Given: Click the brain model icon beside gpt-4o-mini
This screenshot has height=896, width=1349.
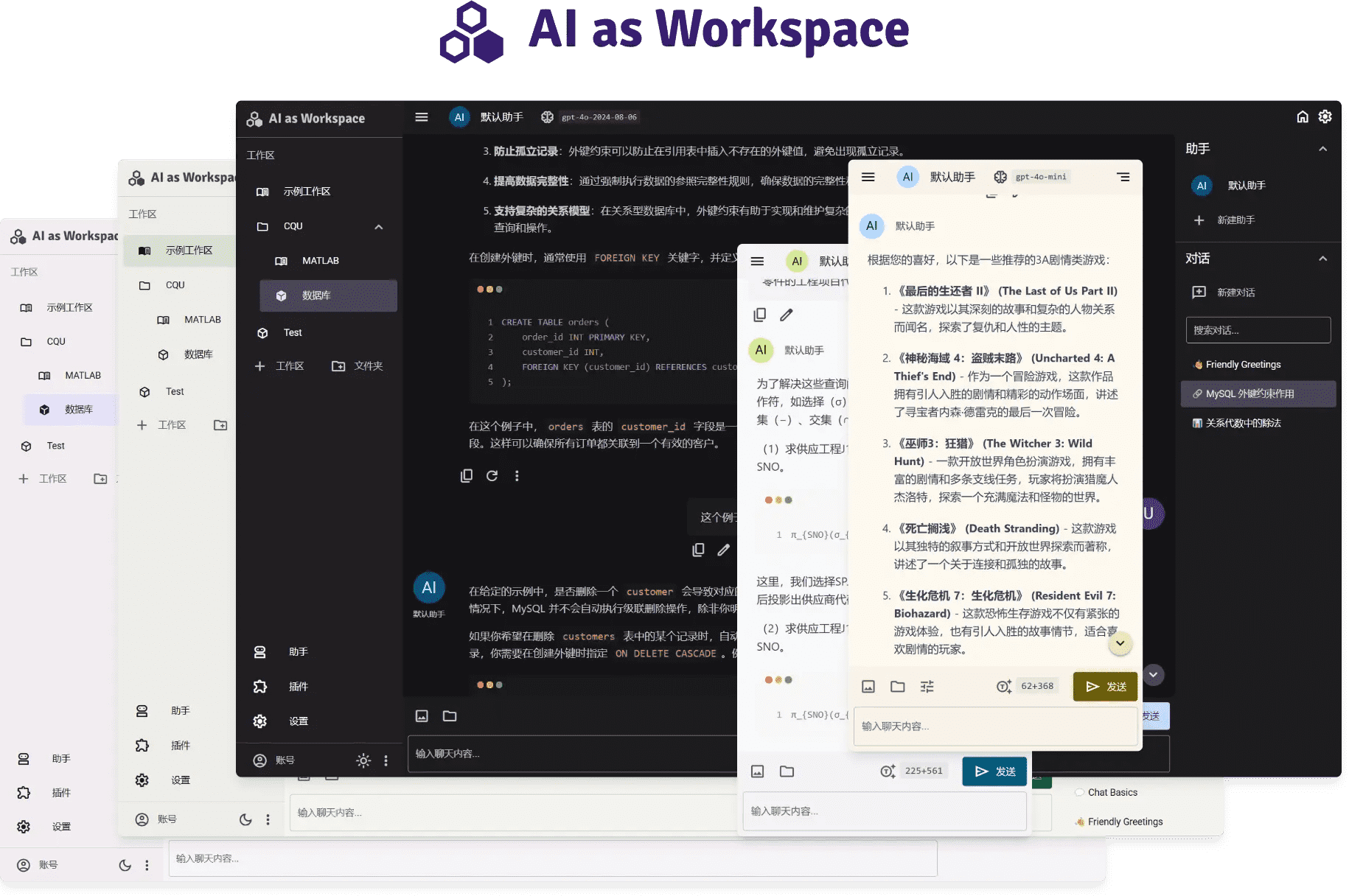Looking at the screenshot, I should point(1000,177).
